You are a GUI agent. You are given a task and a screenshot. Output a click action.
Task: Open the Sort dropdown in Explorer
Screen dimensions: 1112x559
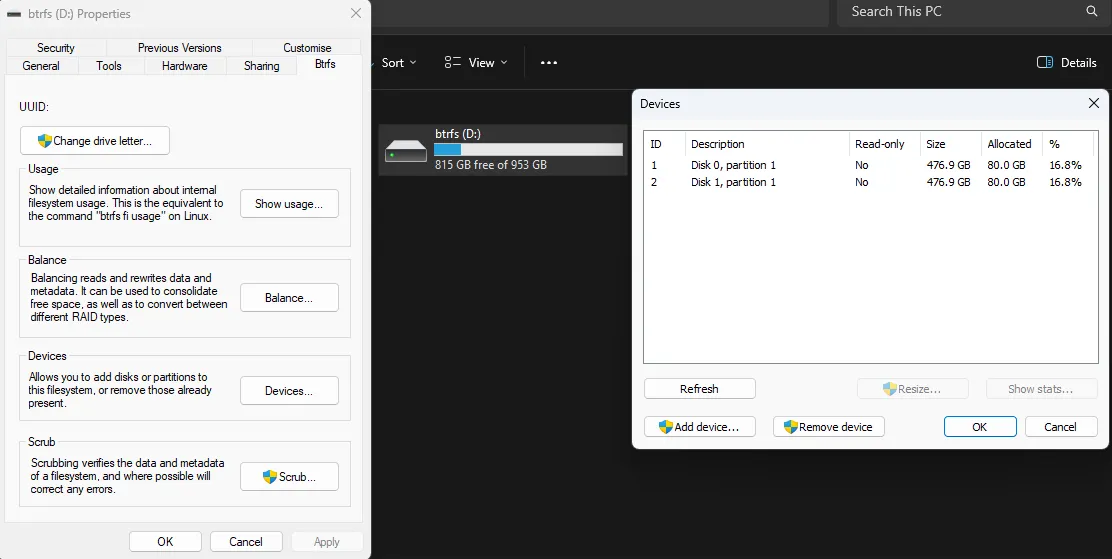point(399,62)
